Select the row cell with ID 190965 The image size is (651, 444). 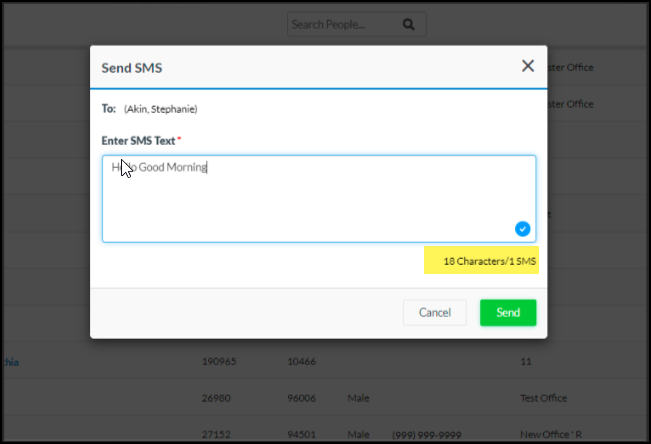(219, 364)
